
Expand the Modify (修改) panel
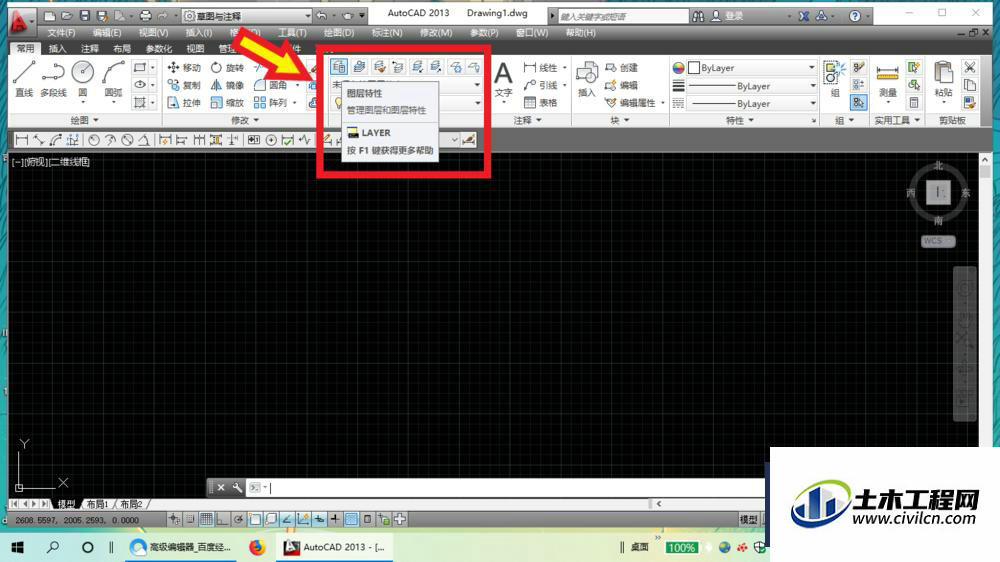coord(245,120)
